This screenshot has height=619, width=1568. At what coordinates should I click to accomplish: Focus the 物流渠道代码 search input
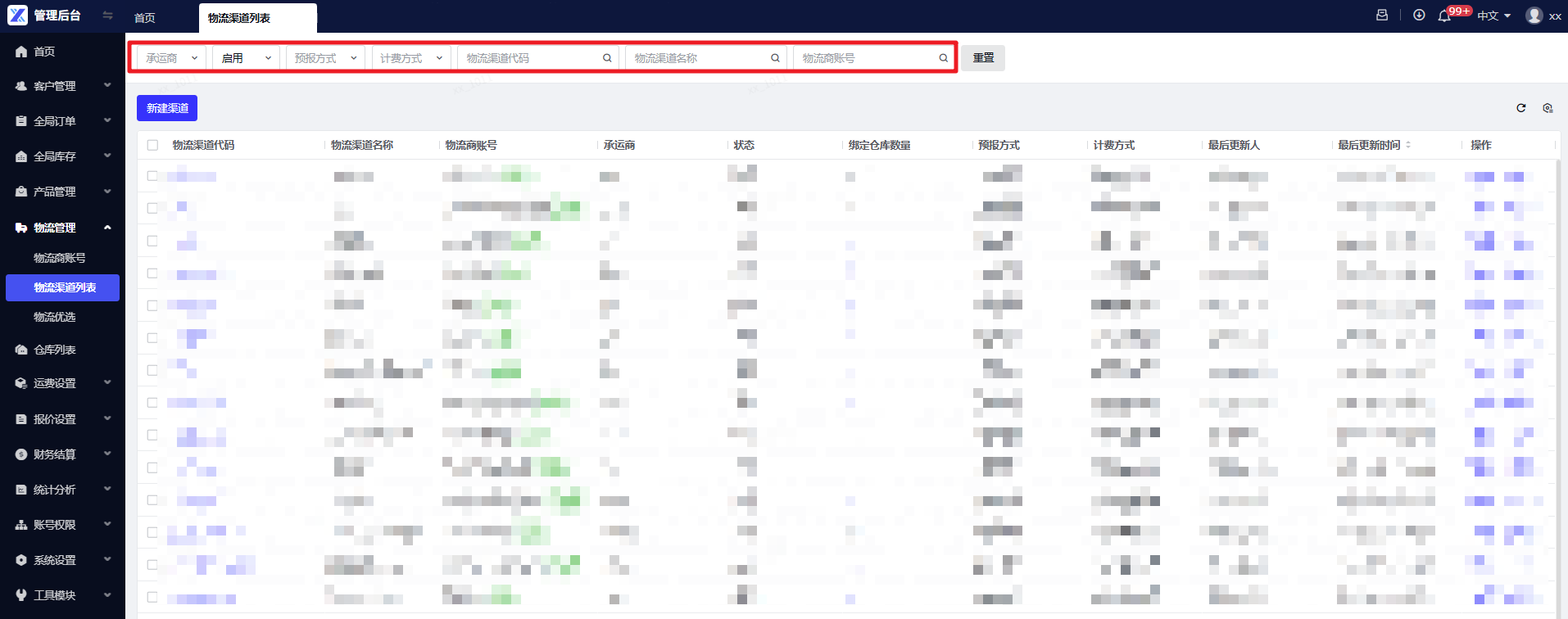click(x=537, y=58)
